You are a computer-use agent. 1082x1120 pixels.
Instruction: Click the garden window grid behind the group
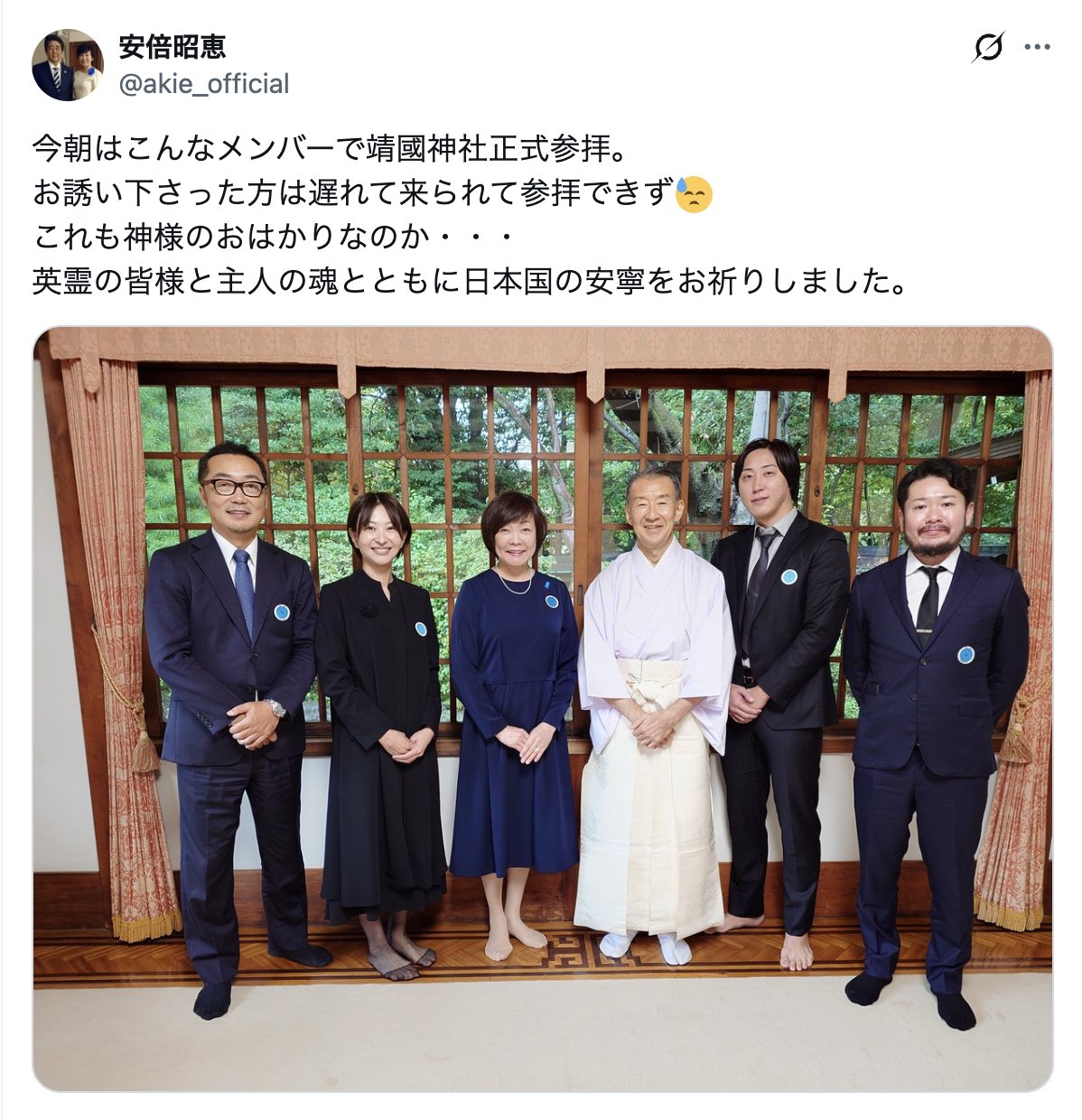pyautogui.click(x=578, y=470)
